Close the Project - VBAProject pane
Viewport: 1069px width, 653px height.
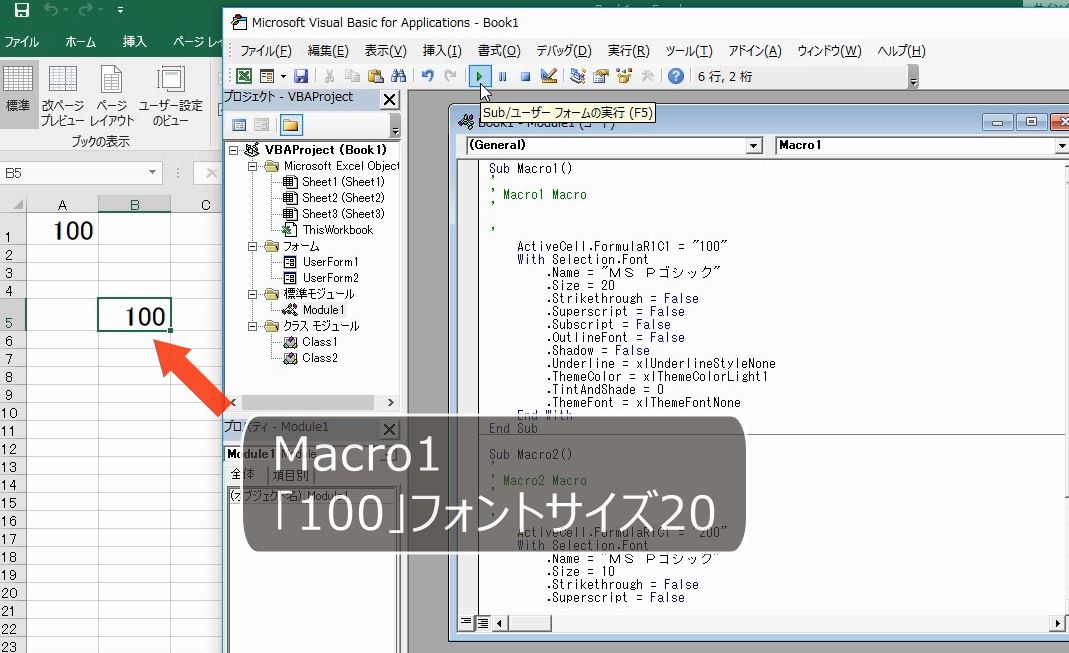(x=389, y=100)
